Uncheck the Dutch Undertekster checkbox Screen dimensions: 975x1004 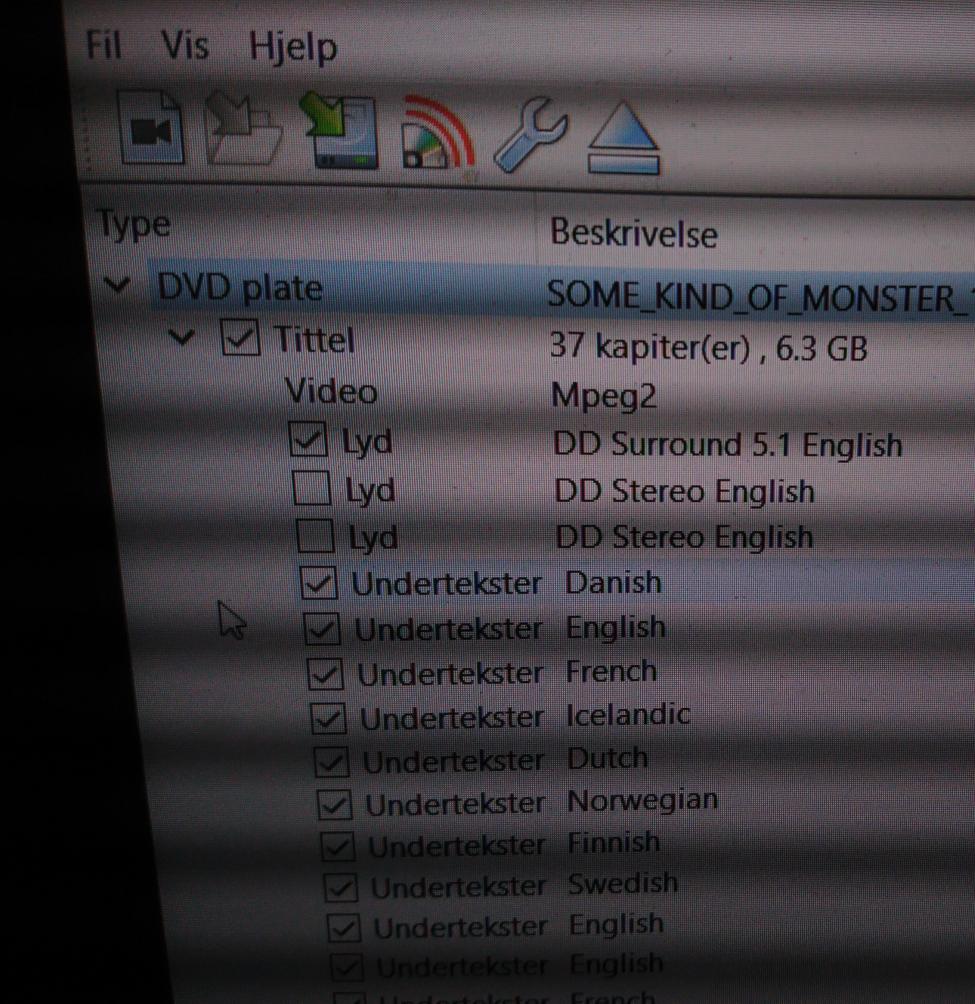332,761
